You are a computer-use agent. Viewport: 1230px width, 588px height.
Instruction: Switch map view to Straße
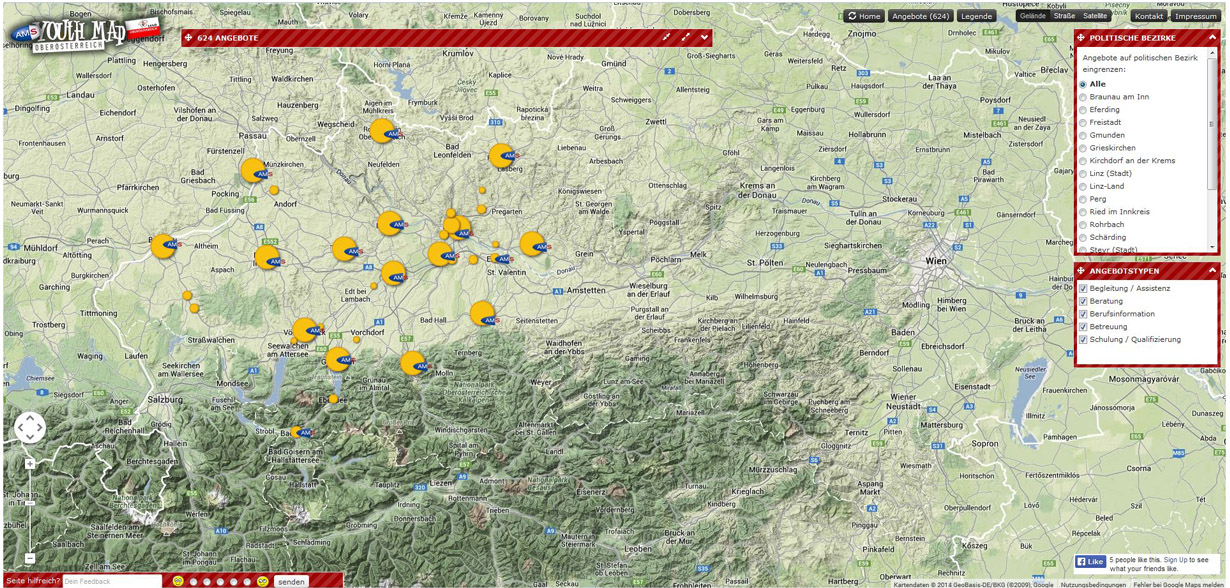pyautogui.click(x=1064, y=16)
